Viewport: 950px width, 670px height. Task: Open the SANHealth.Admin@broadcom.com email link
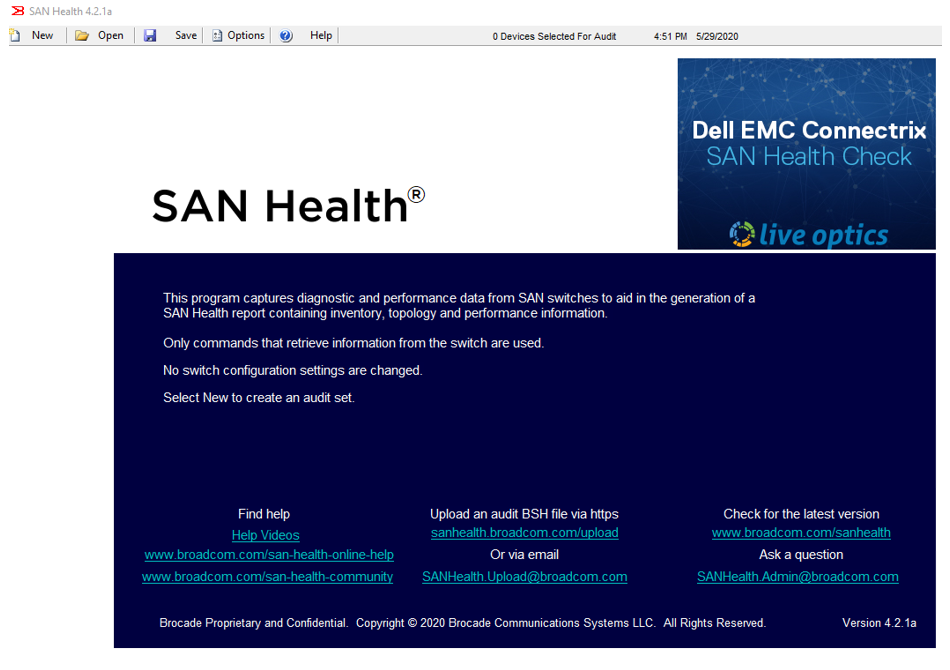point(797,577)
